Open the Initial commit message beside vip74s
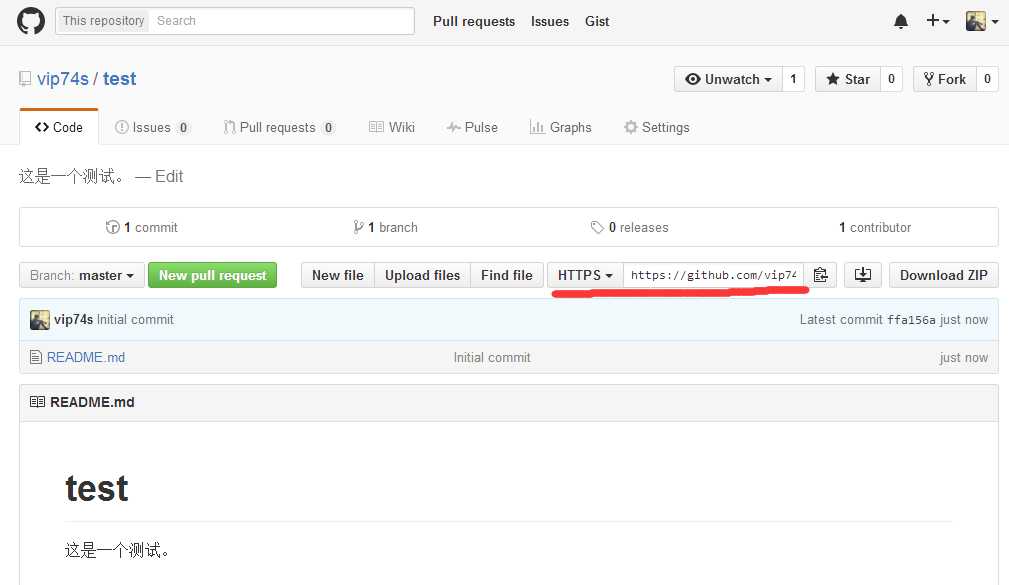Viewport: 1009px width, 585px height. (x=135, y=319)
